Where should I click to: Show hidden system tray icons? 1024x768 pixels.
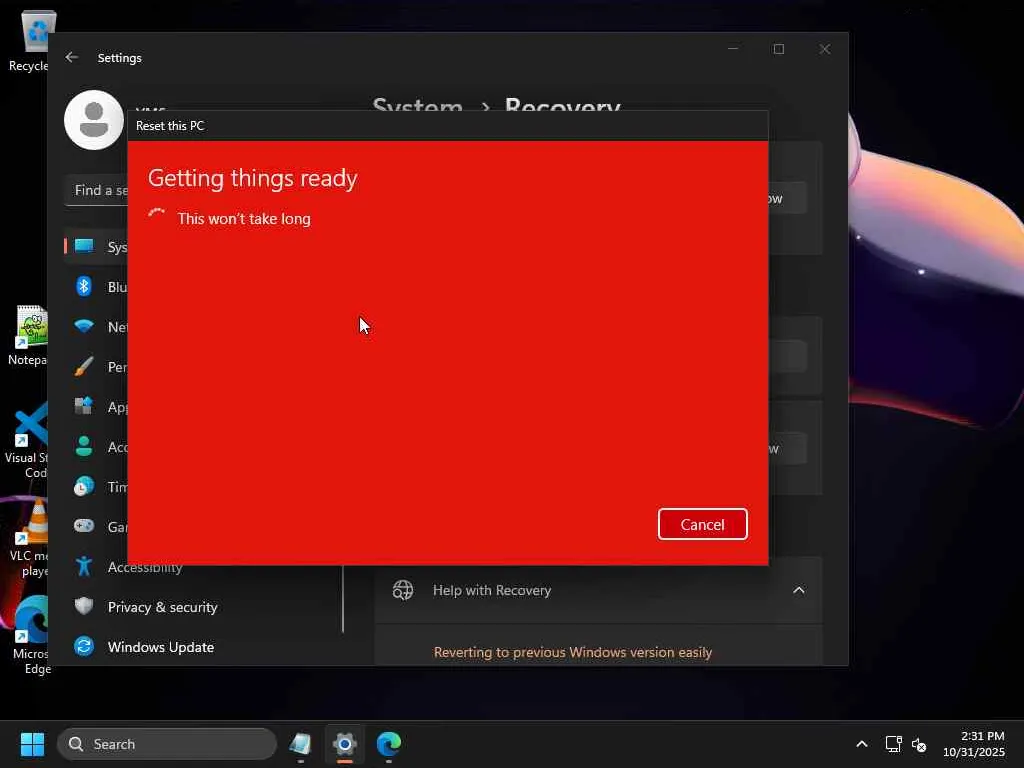tap(862, 744)
